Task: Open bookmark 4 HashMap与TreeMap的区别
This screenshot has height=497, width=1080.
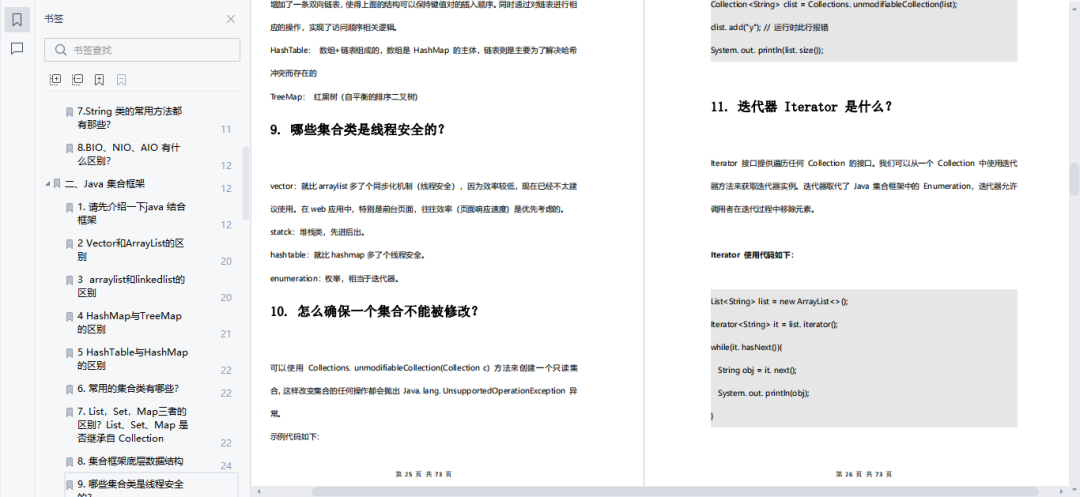Action: coord(129,323)
